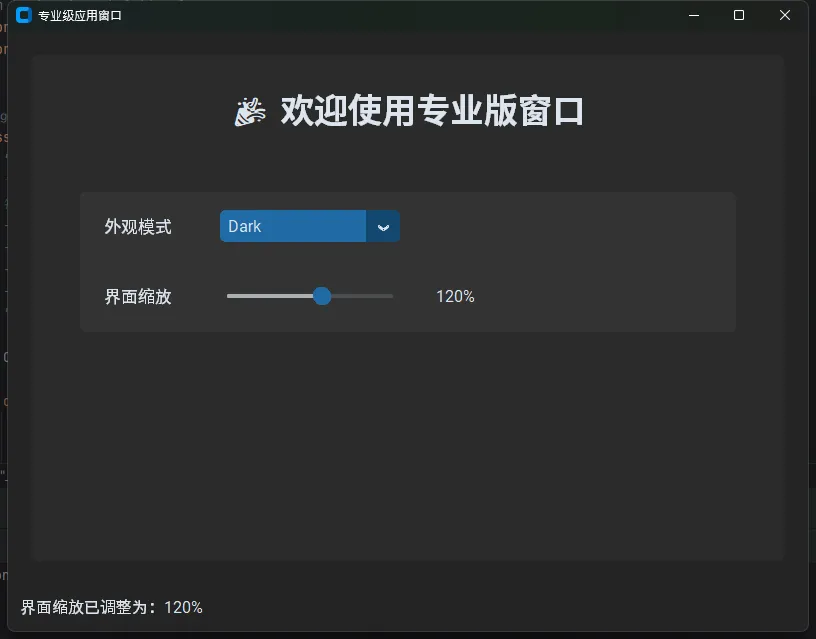This screenshot has width=816, height=639.
Task: Click the blank middle of the title bar
Action: 400,15
